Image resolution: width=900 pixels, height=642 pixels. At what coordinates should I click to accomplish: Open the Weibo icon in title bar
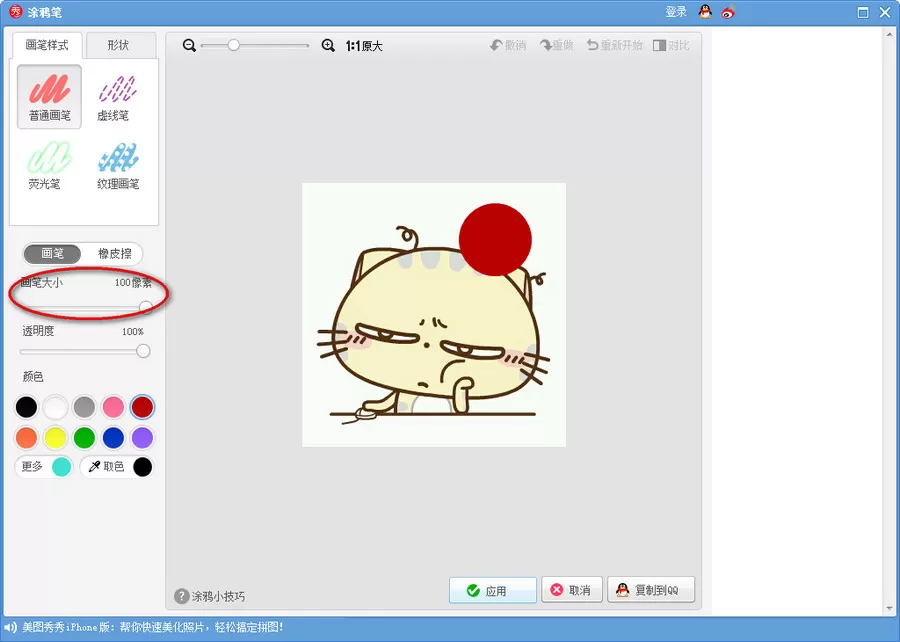tap(728, 11)
